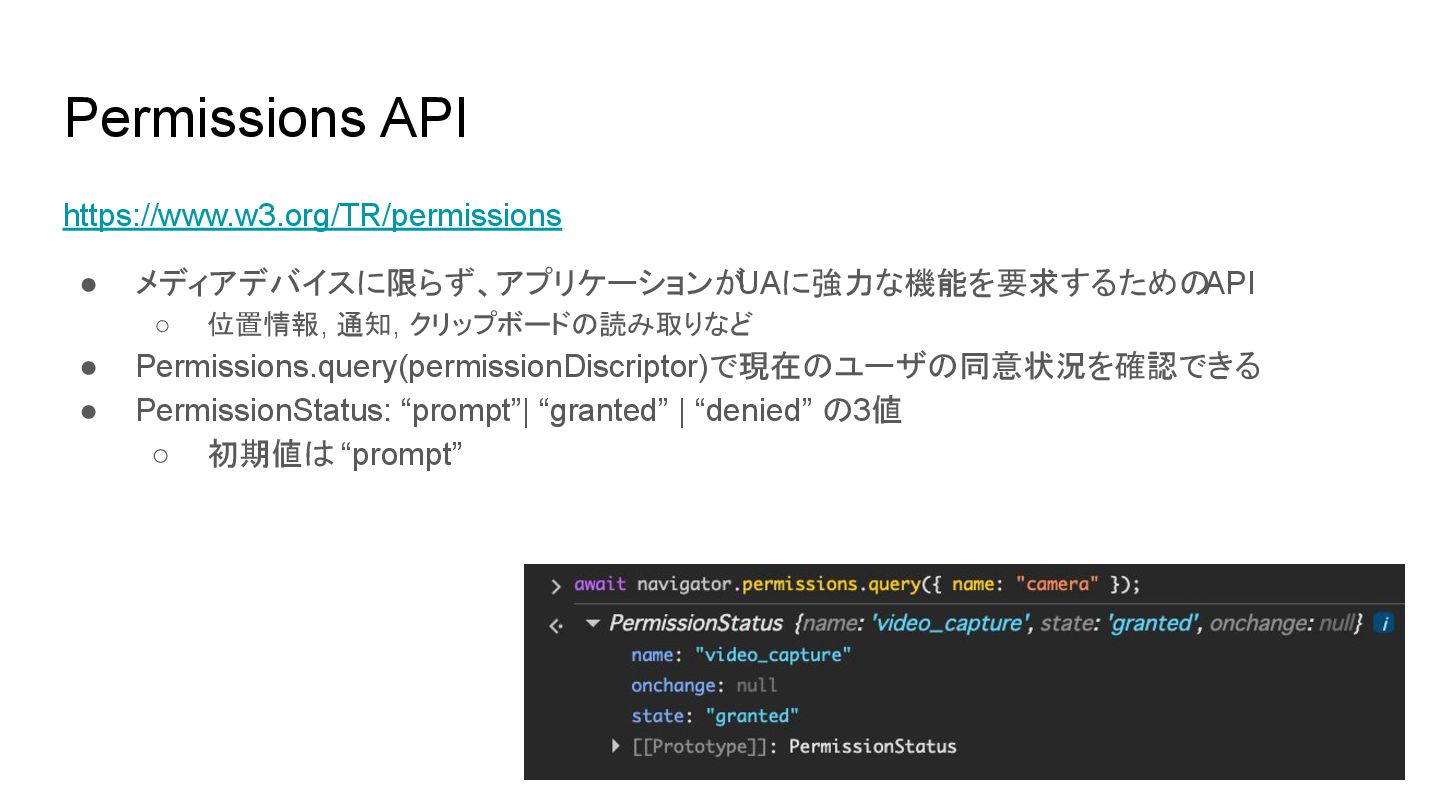Select the state: "granted" property row

coord(715,716)
